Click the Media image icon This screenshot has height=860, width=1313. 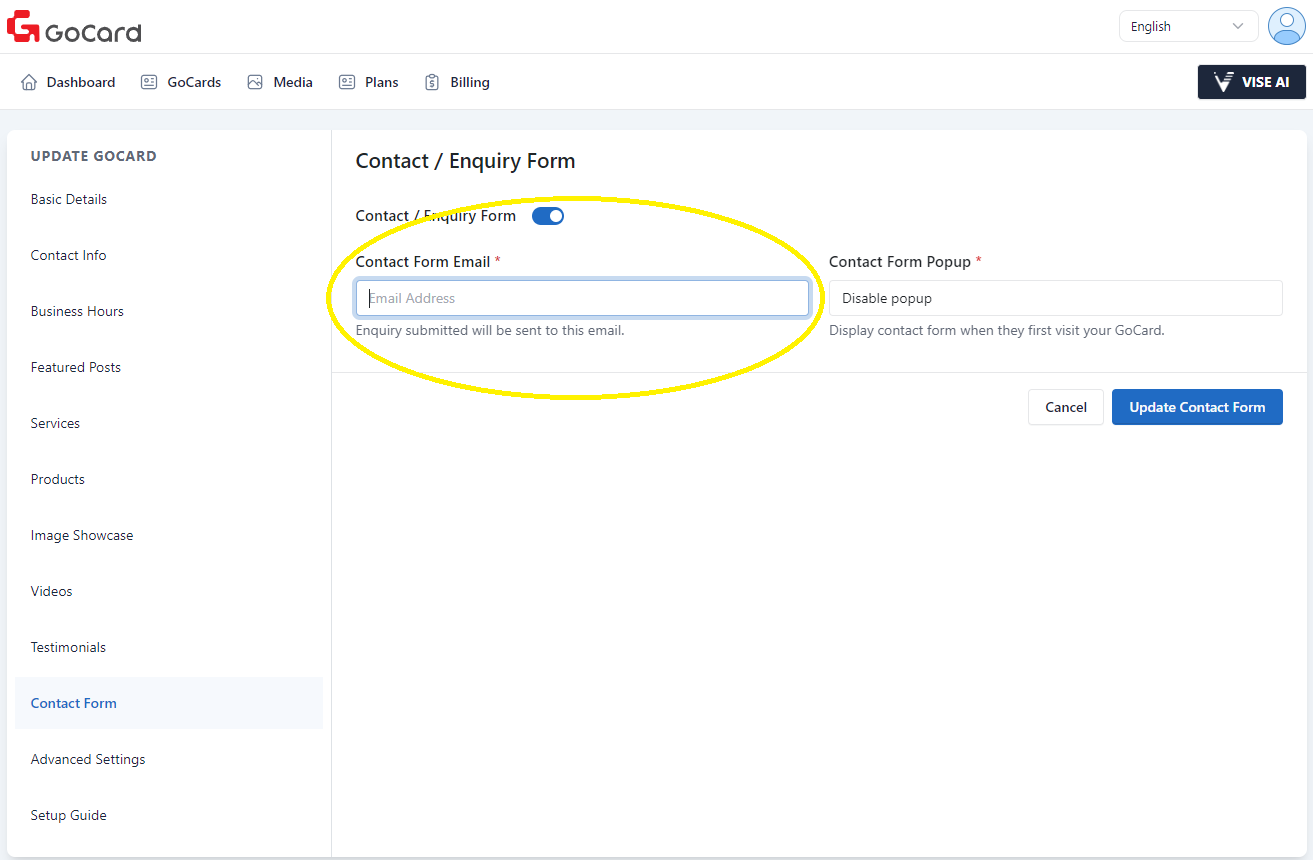click(x=255, y=82)
